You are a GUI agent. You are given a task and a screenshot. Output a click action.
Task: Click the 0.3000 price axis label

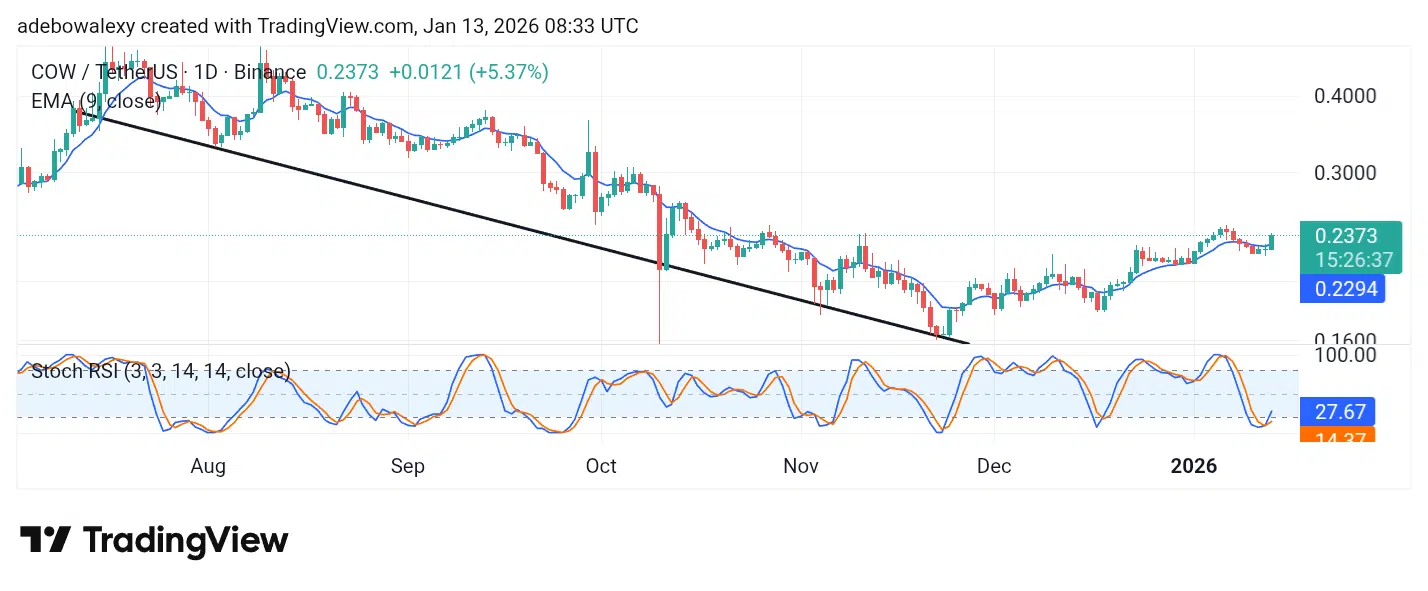point(1344,173)
